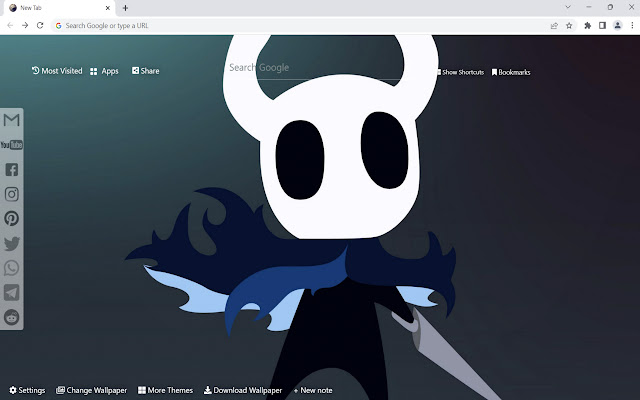Screen dimensions: 640x400
Task: Toggle Show Shortcuts option
Action: coord(460,72)
